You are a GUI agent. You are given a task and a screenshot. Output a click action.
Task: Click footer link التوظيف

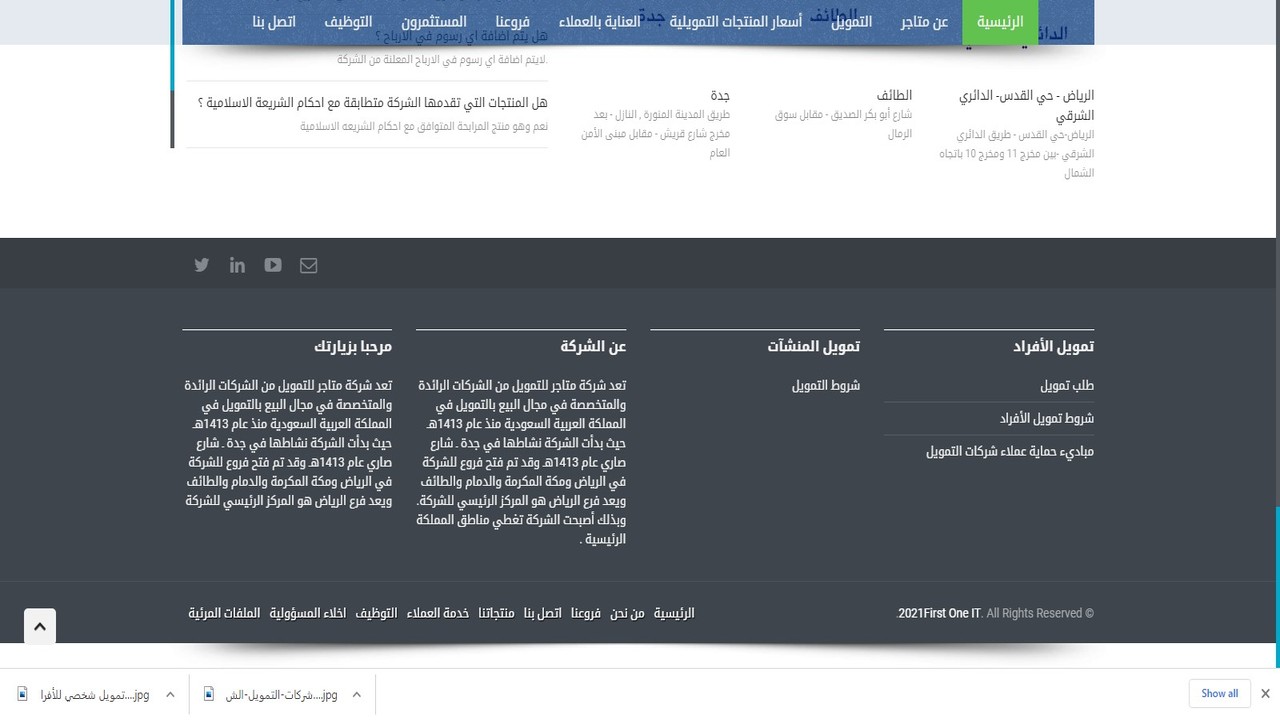(376, 613)
